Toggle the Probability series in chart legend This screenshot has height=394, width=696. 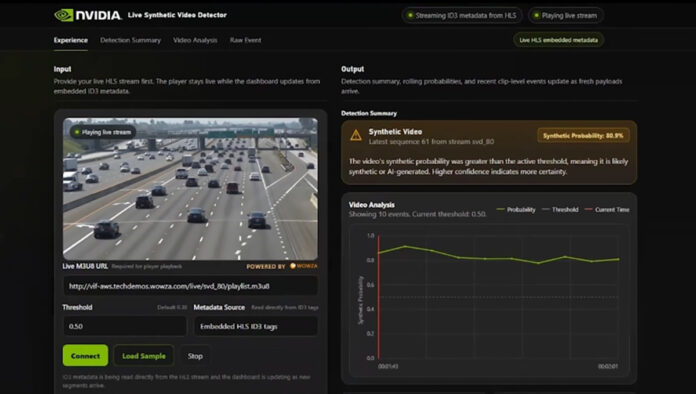click(516, 209)
